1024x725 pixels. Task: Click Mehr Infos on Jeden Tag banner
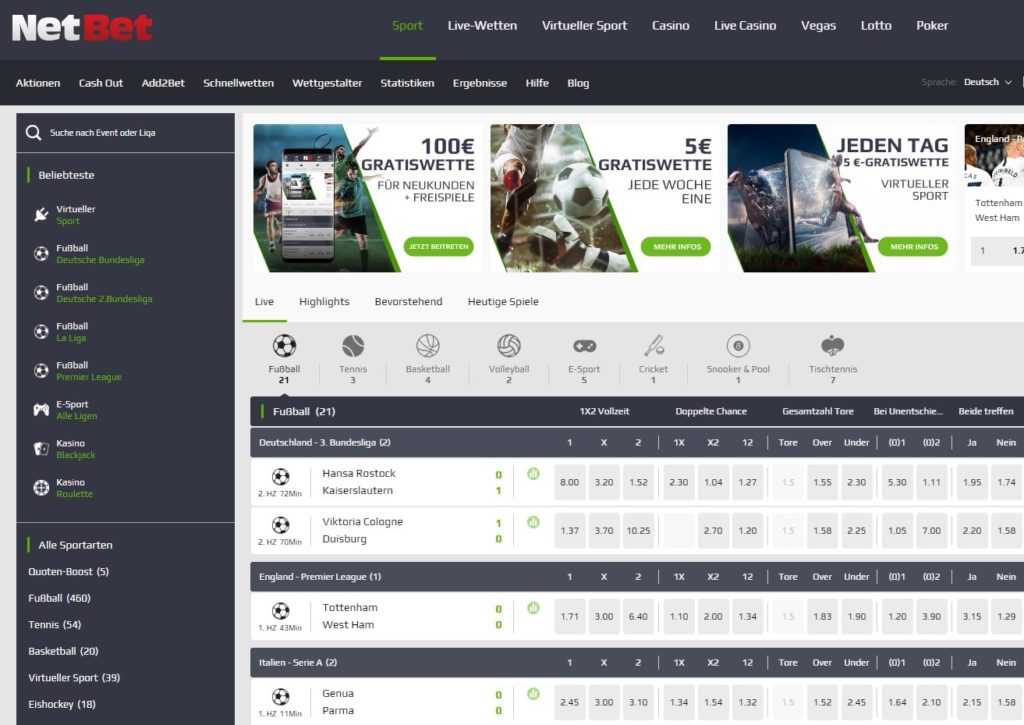click(914, 246)
